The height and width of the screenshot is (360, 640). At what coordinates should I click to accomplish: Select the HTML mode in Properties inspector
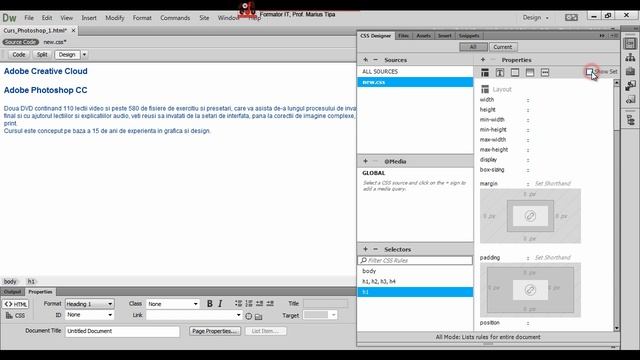pos(16,304)
